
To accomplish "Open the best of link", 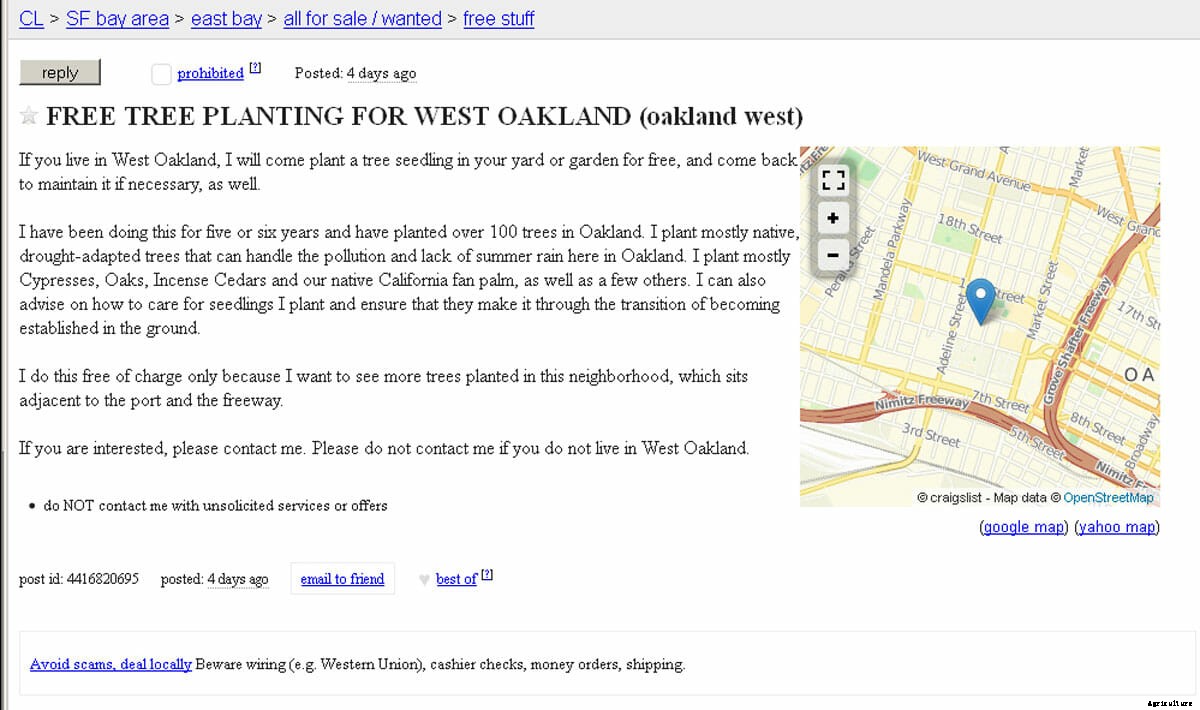I will point(455,579).
